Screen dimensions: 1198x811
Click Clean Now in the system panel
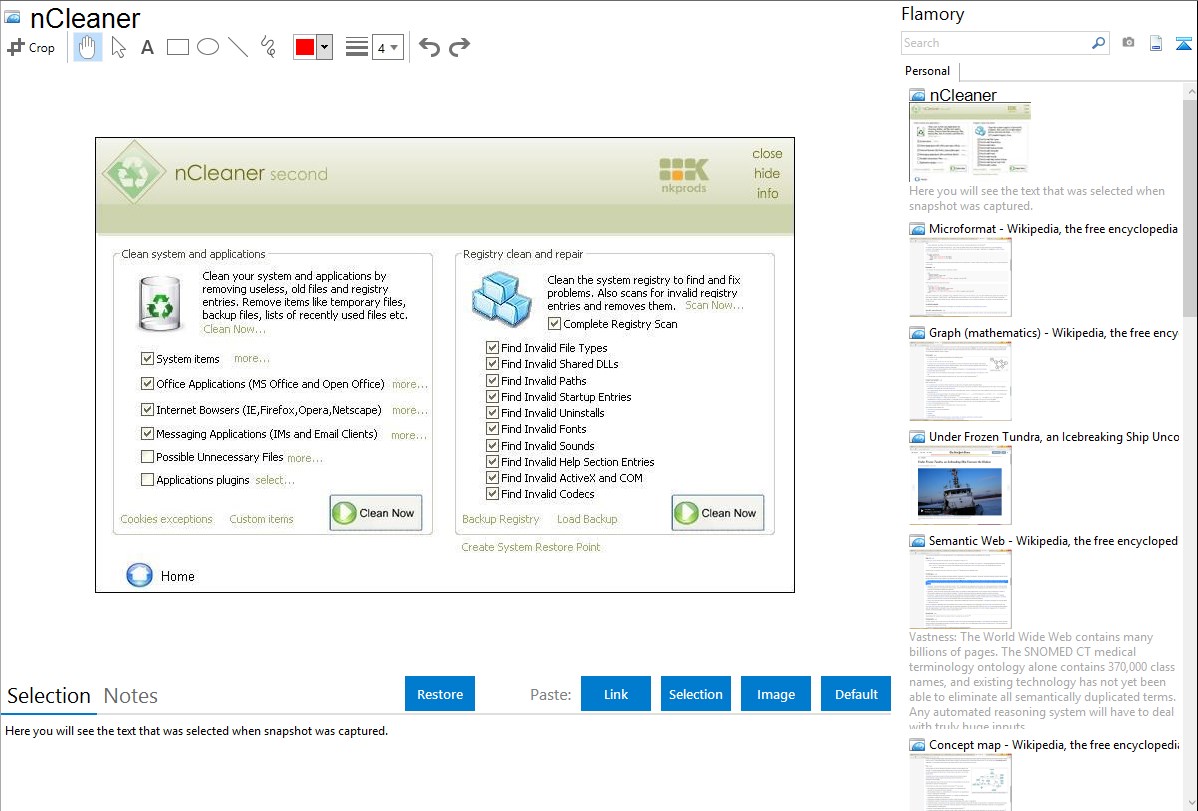coord(376,513)
